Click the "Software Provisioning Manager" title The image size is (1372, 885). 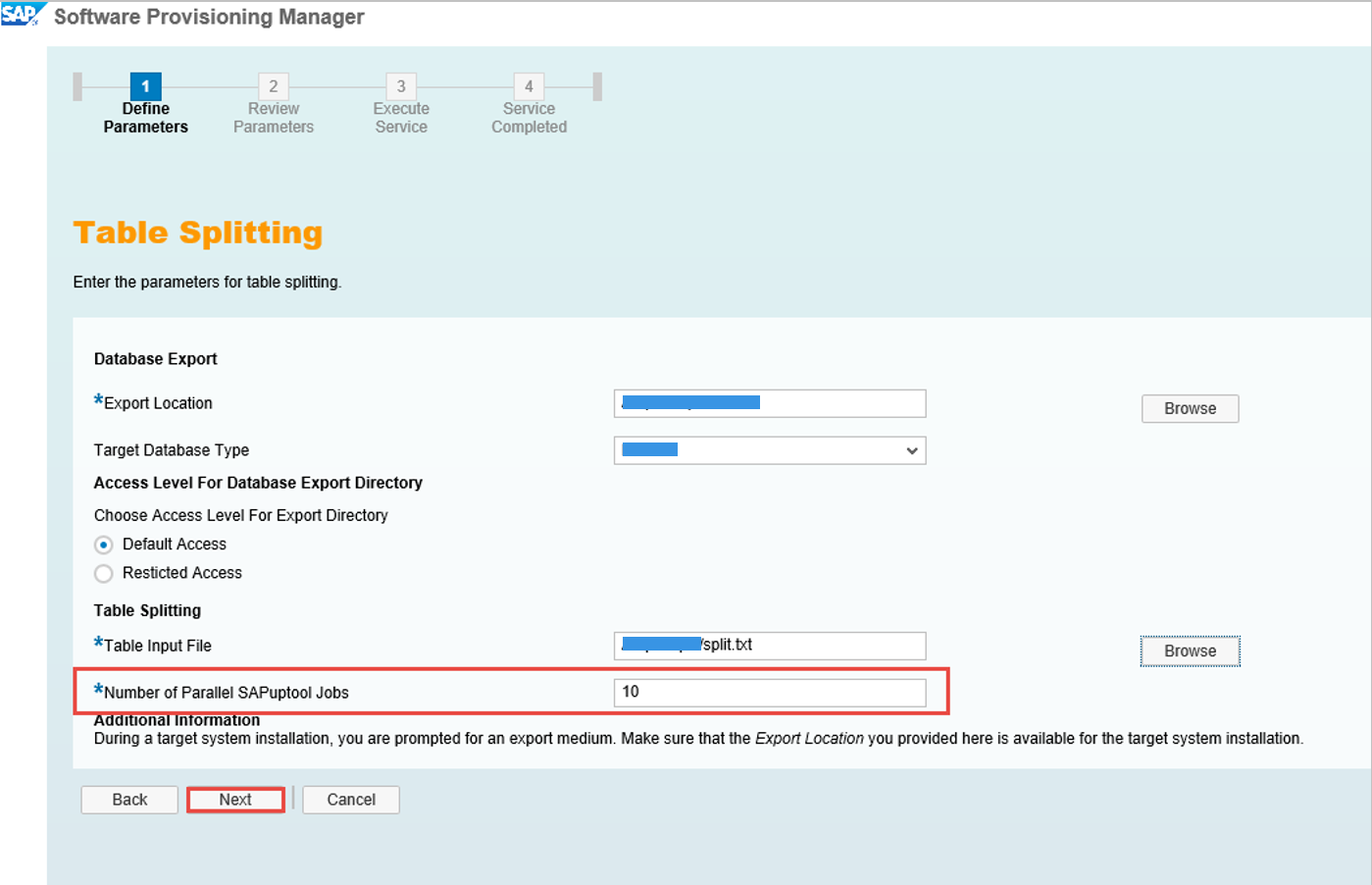(209, 17)
